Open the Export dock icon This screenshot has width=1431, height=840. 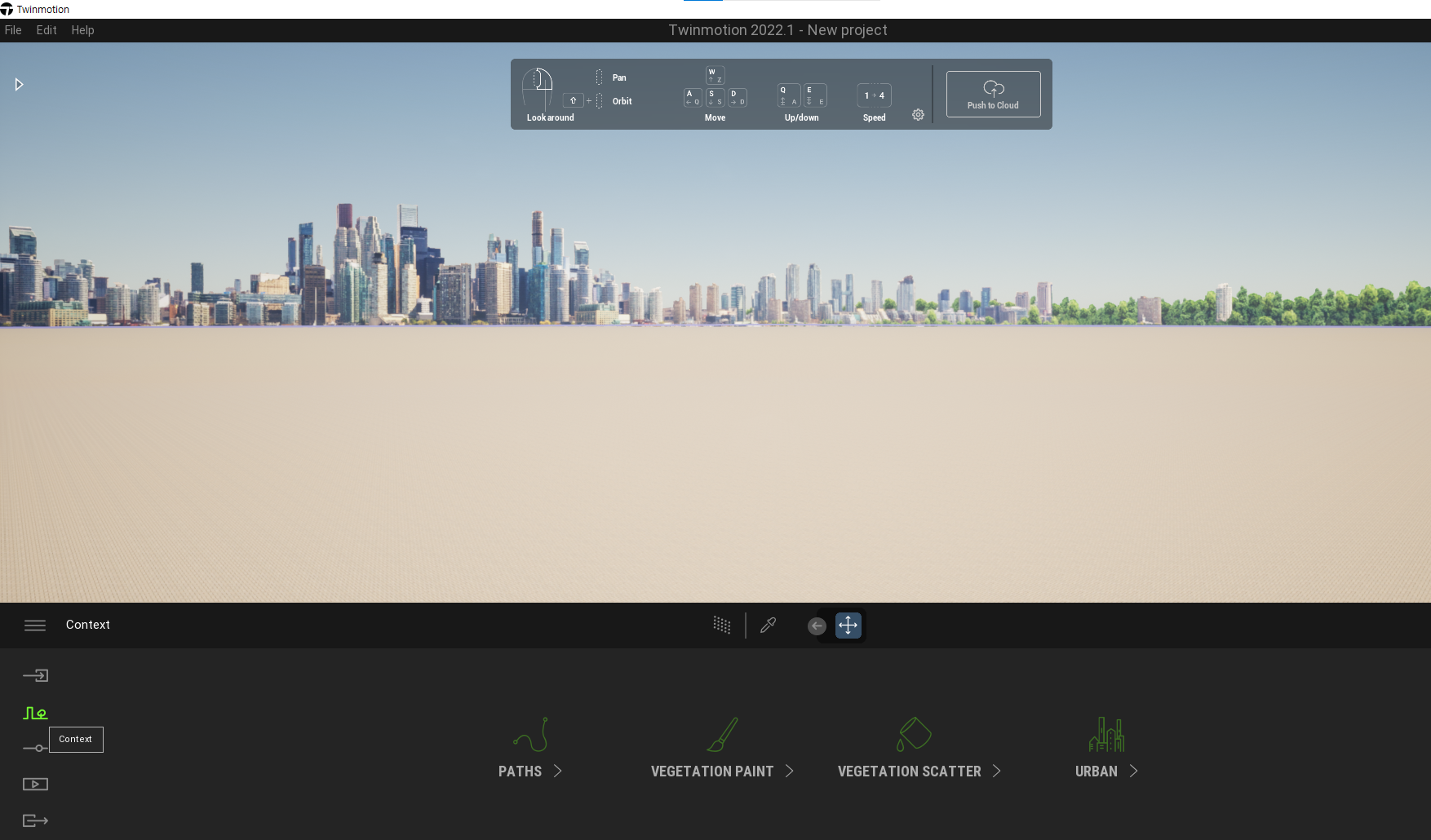[x=35, y=820]
